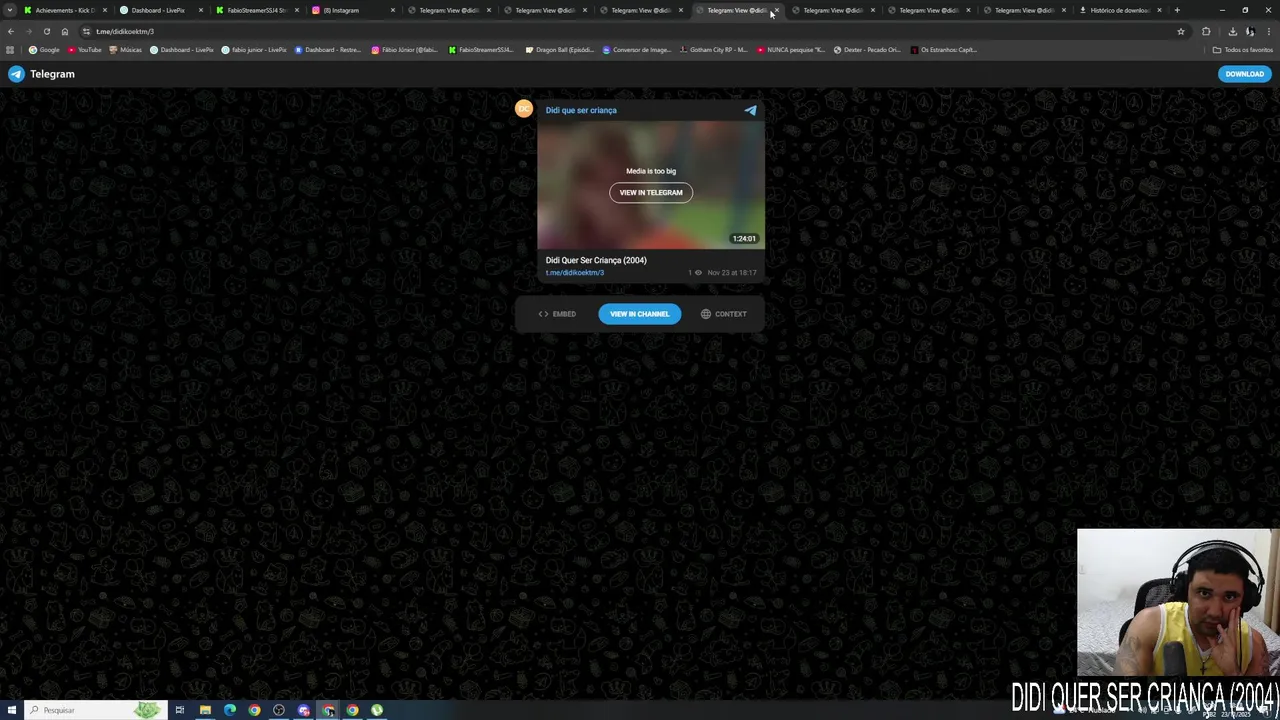Click the EMBED button
The image size is (1280, 720).
point(557,314)
